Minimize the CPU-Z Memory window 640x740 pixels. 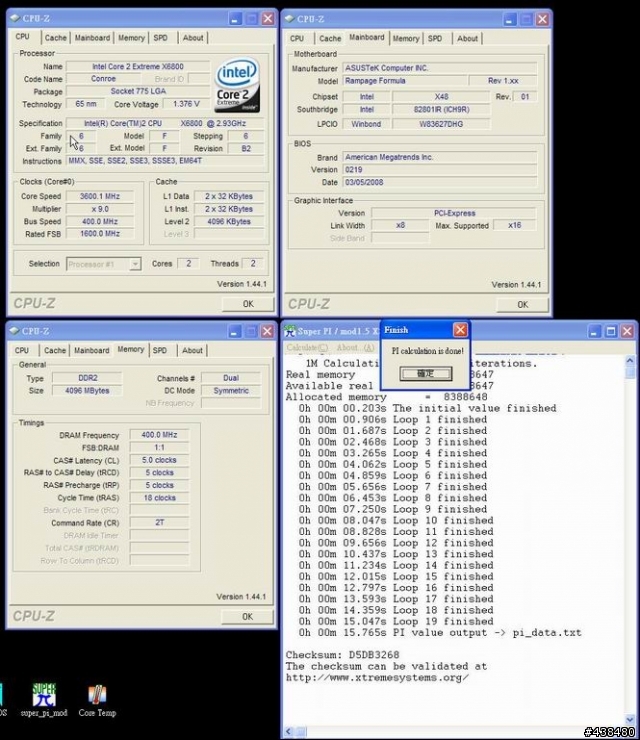click(235, 331)
